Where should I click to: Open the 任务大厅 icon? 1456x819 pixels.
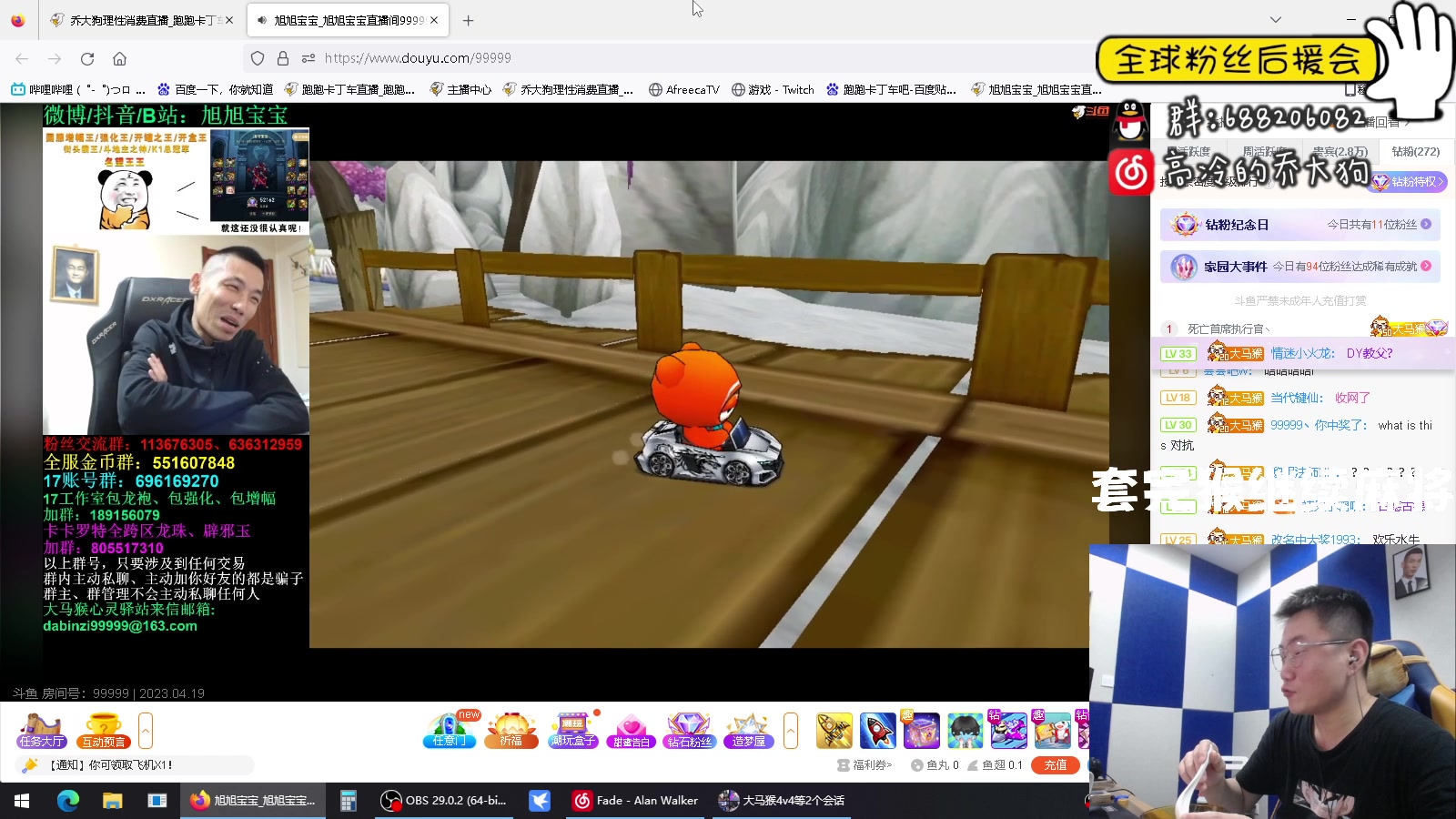pos(41,731)
